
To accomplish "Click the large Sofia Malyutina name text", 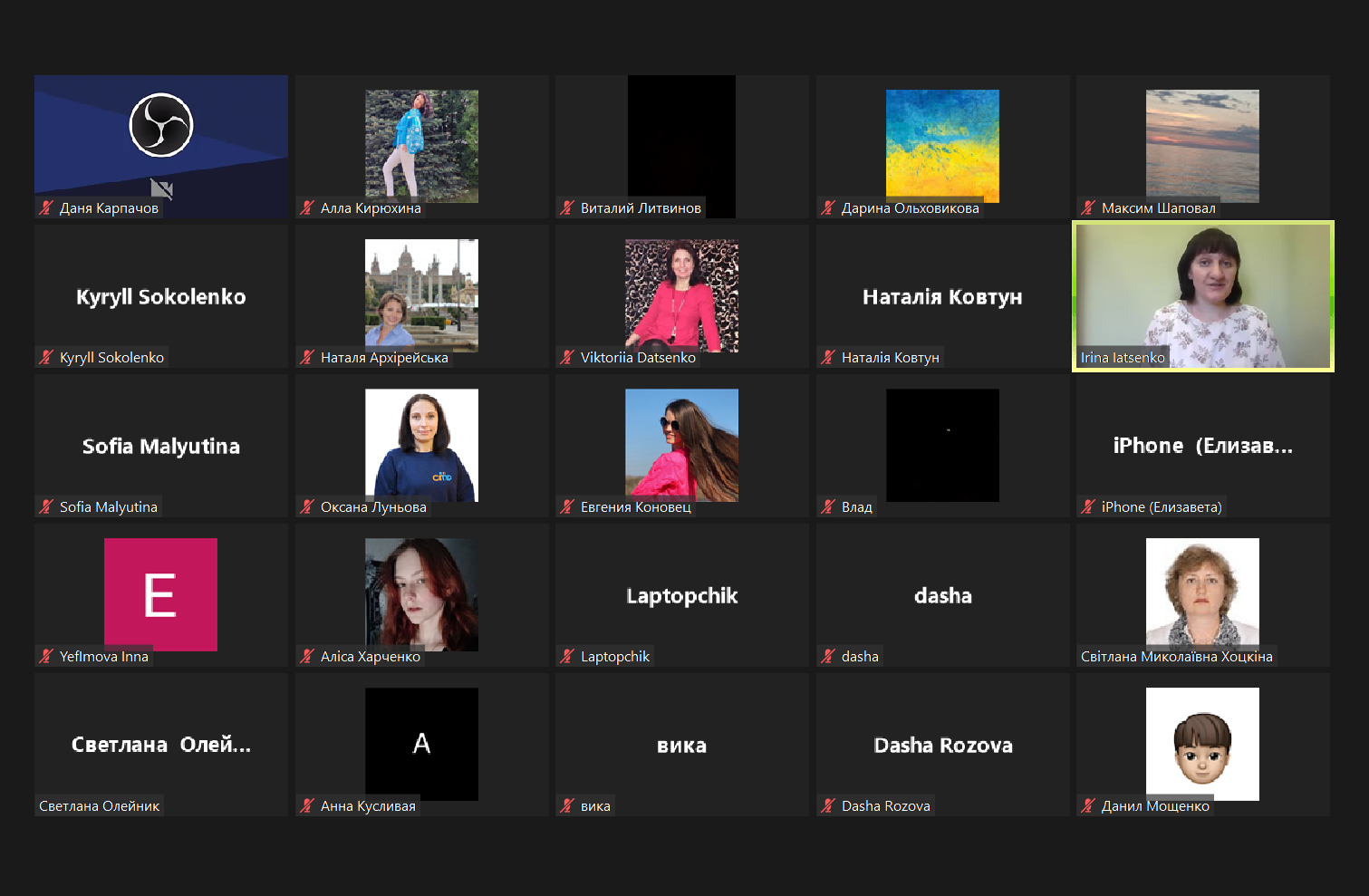I will pyautogui.click(x=161, y=447).
